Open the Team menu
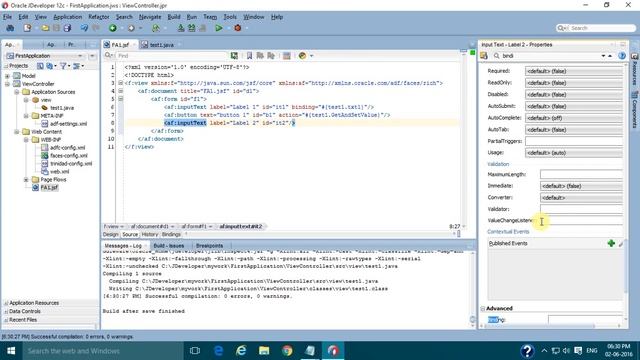The image size is (640, 360). (210, 17)
